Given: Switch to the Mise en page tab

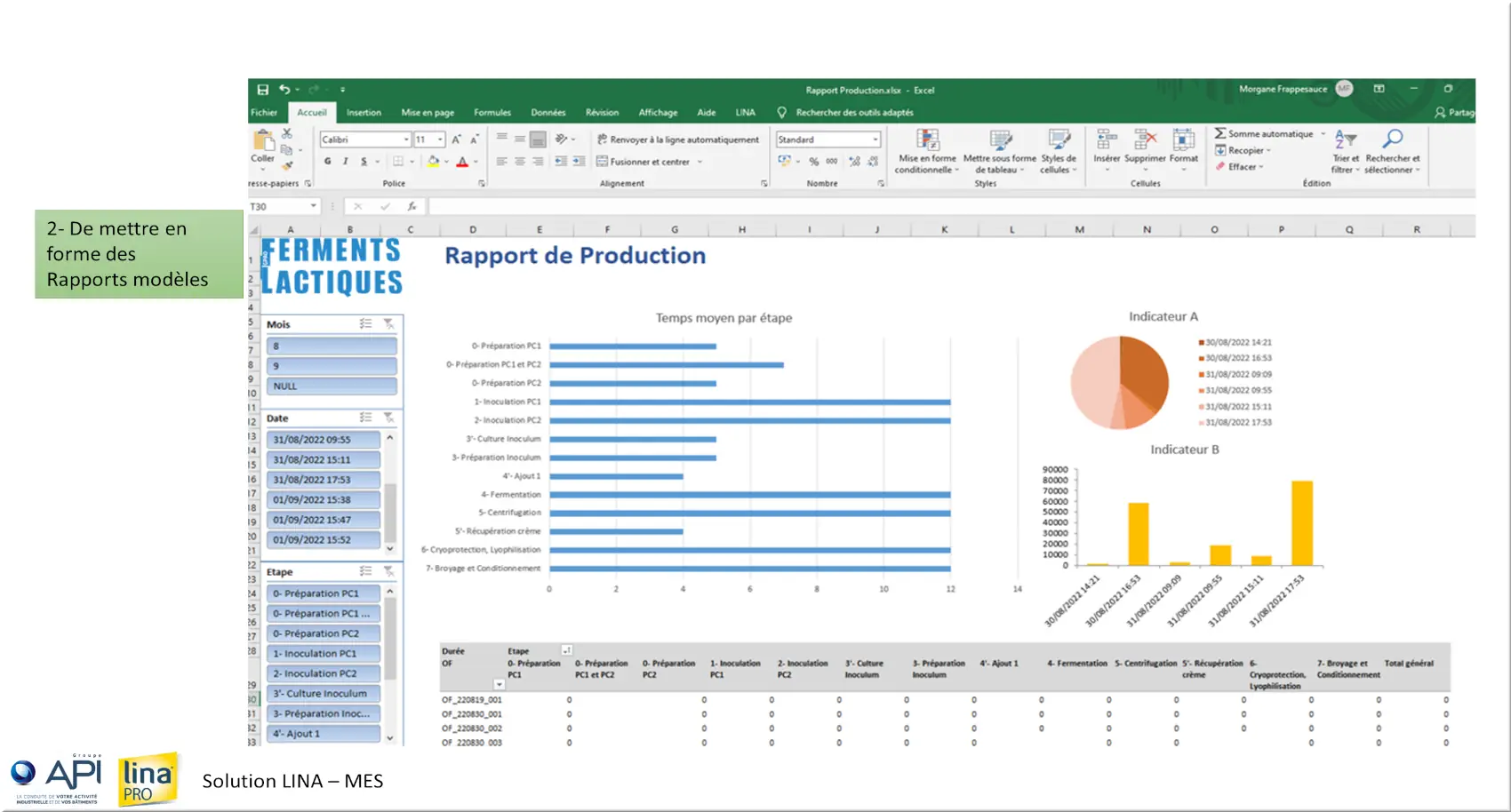Looking at the screenshot, I should pos(428,113).
